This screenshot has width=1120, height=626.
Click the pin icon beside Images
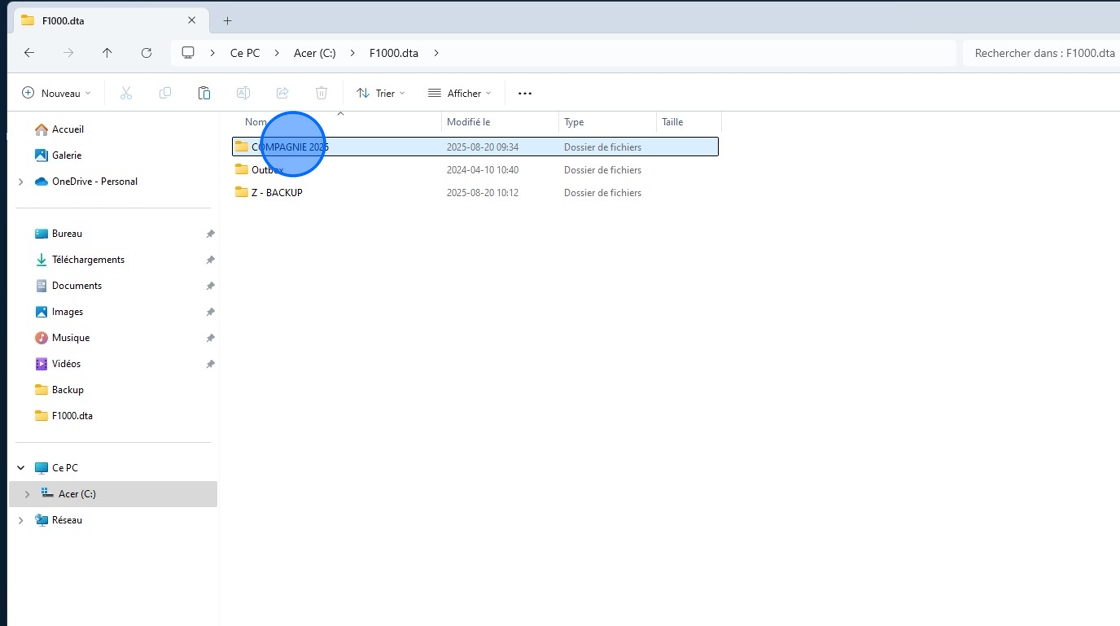click(210, 312)
